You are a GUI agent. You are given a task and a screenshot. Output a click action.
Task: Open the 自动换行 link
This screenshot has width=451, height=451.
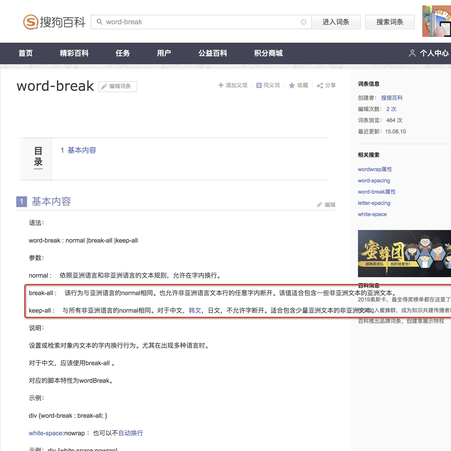pyautogui.click(x=131, y=433)
